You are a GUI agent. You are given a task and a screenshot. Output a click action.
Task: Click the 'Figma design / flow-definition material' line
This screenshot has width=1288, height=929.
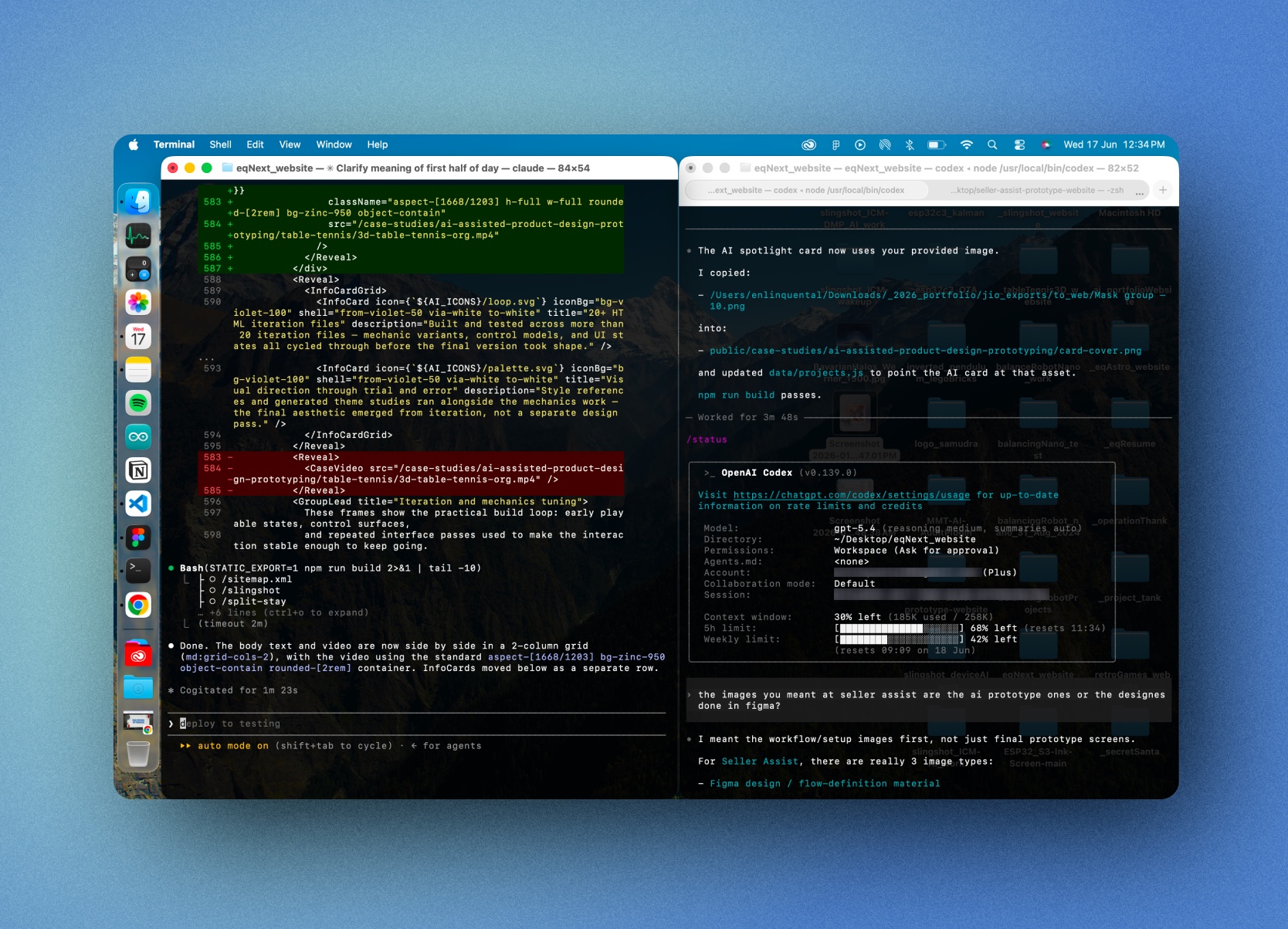click(825, 784)
